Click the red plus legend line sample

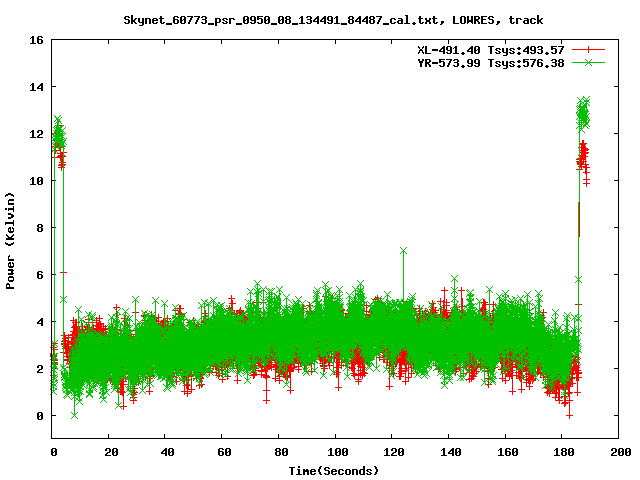pyautogui.click(x=588, y=50)
